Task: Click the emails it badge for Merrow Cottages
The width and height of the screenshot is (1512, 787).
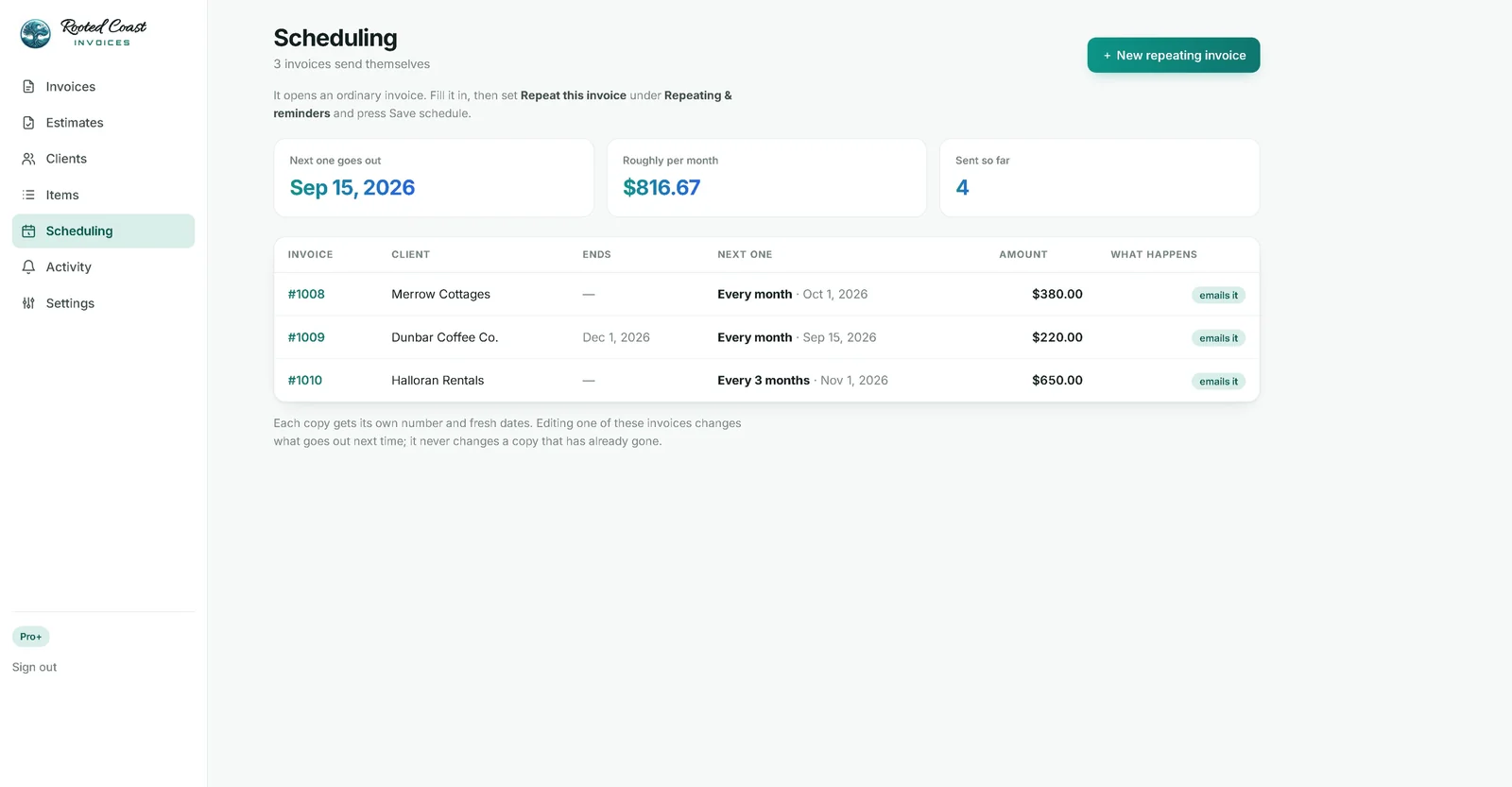Action: [1218, 295]
